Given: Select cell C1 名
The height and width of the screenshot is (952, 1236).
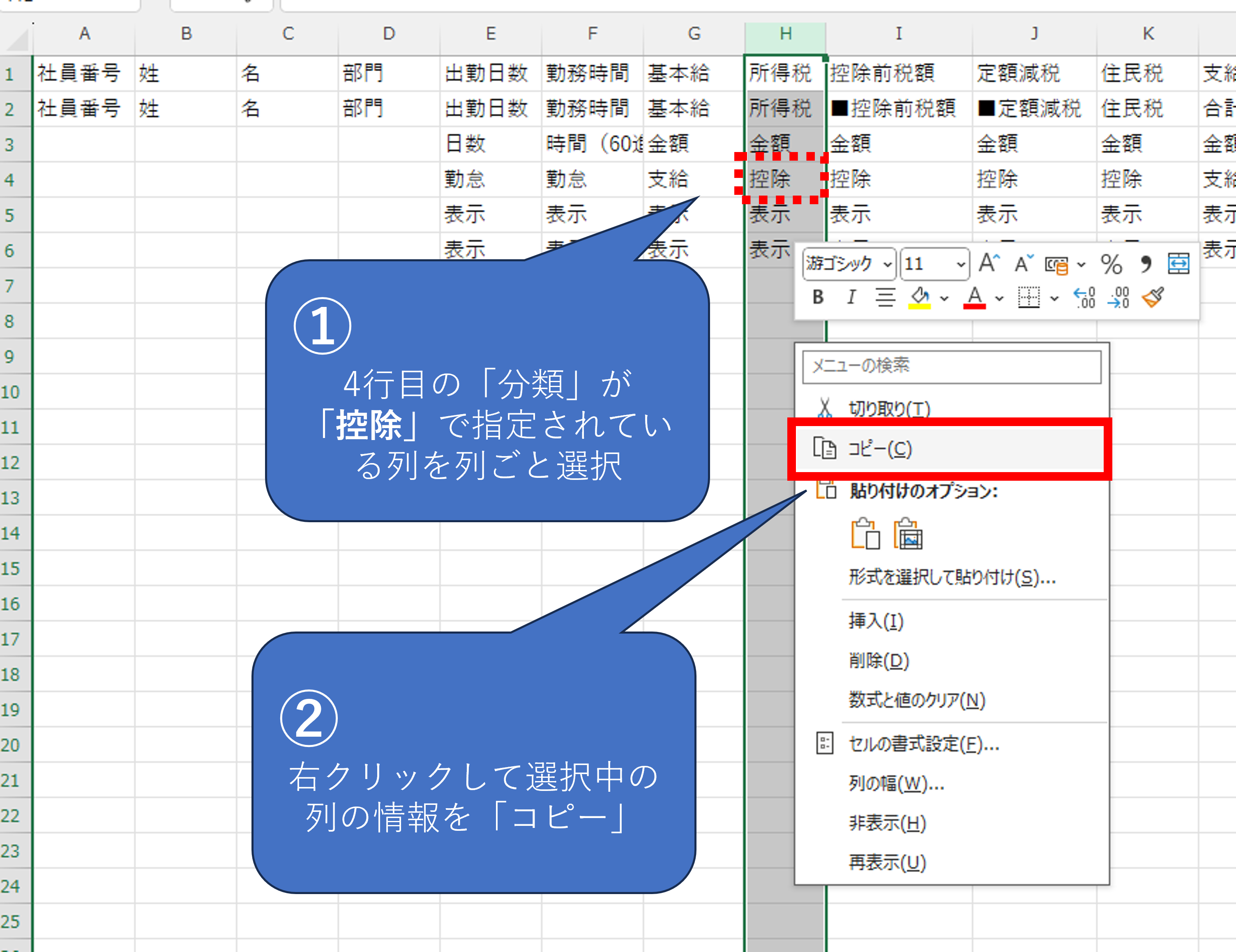Looking at the screenshot, I should click(x=288, y=74).
